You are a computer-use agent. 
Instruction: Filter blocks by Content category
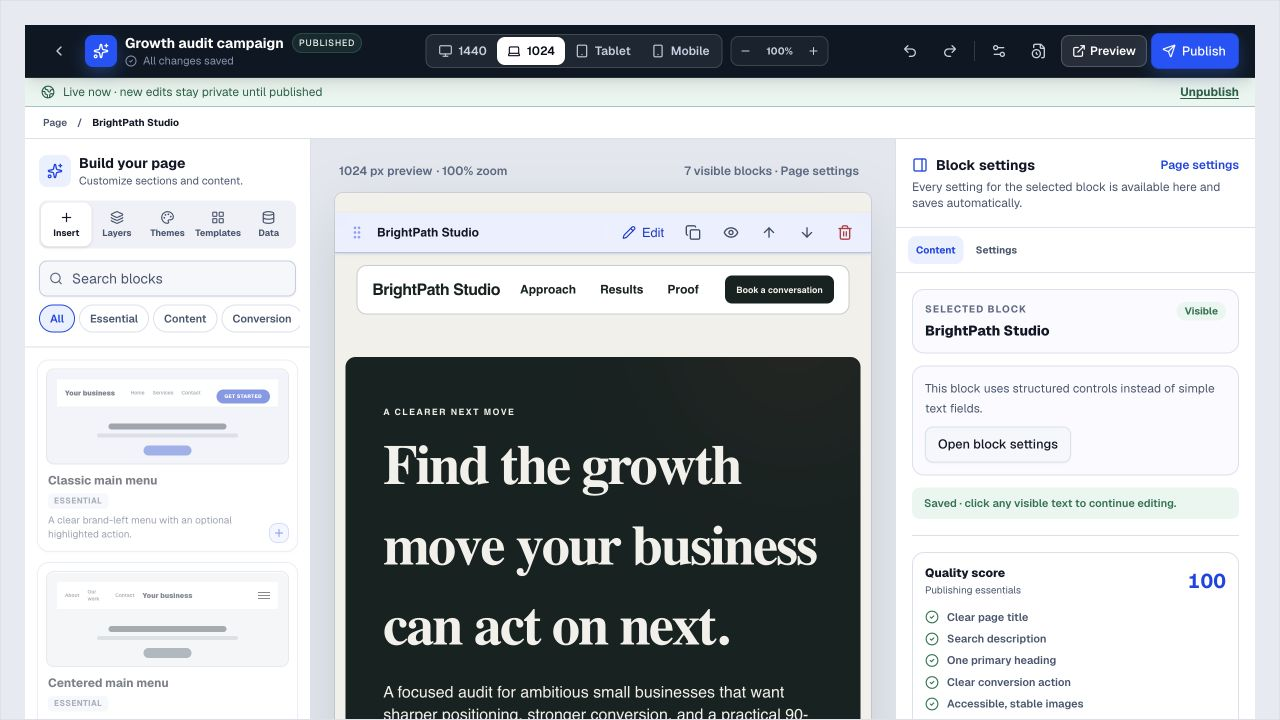point(185,319)
